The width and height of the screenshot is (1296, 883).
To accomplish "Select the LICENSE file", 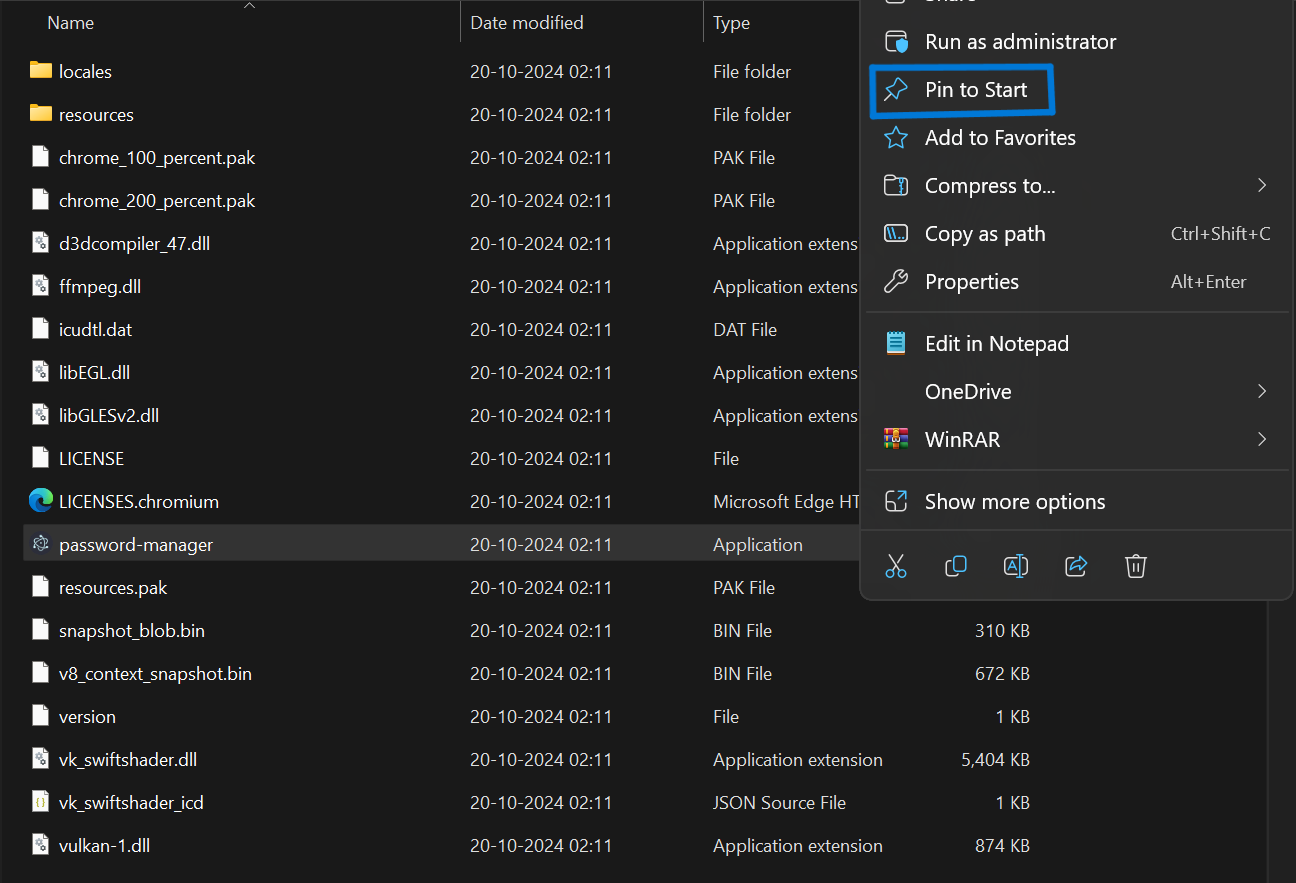I will [91, 459].
